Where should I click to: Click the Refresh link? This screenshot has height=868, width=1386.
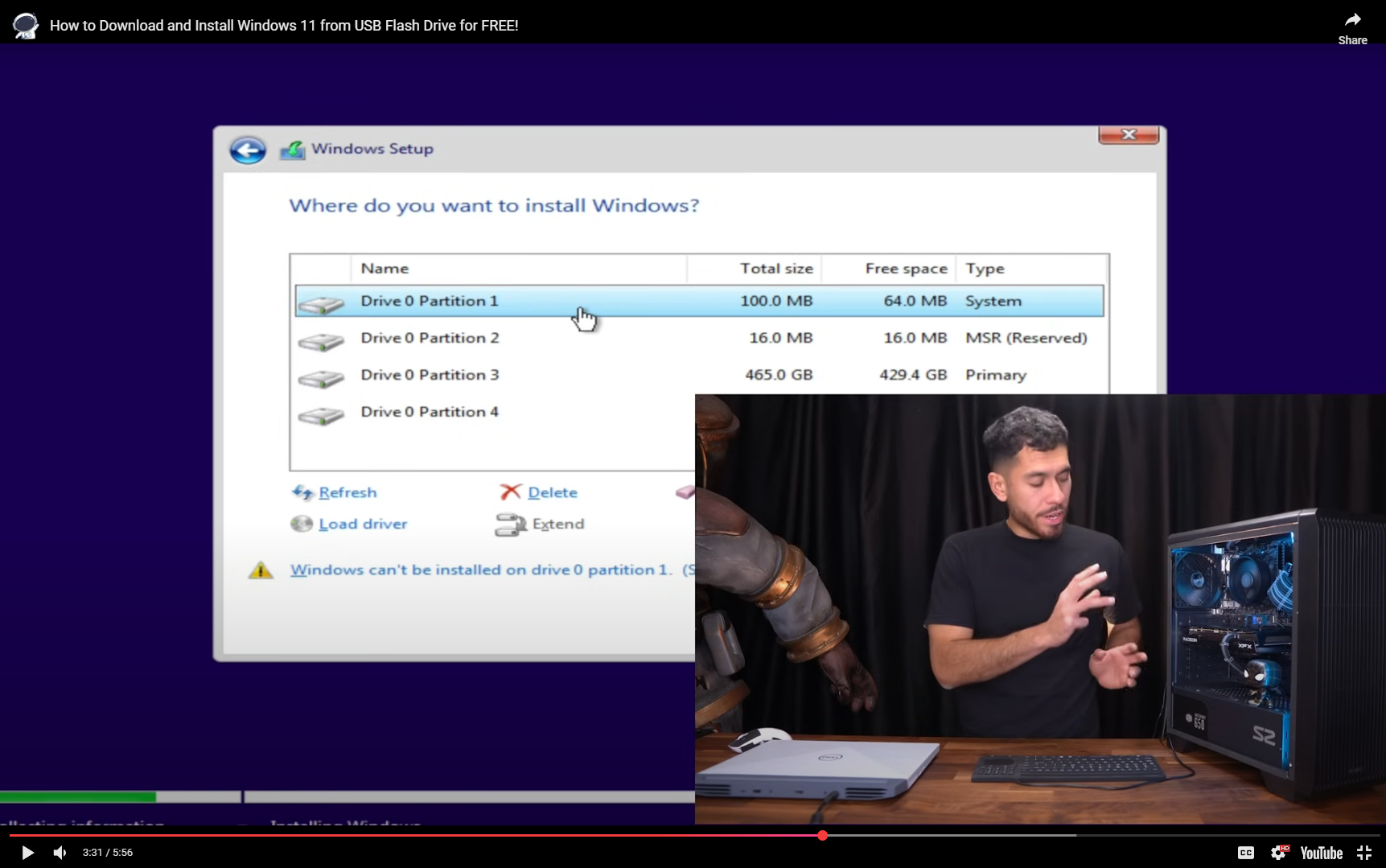click(x=348, y=492)
